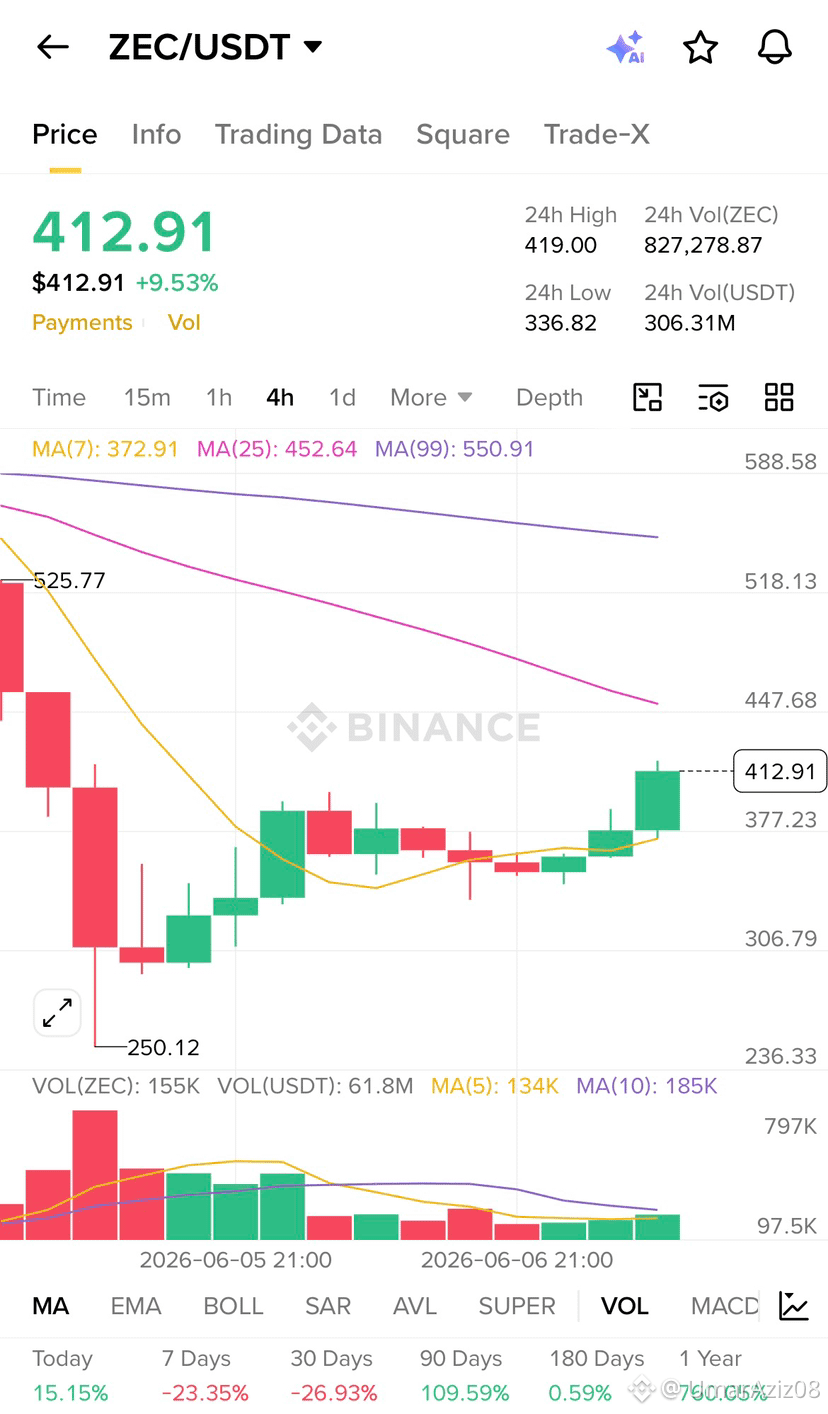This screenshot has width=828, height=1414.
Task: Open chart indicator settings icon
Action: [x=713, y=397]
